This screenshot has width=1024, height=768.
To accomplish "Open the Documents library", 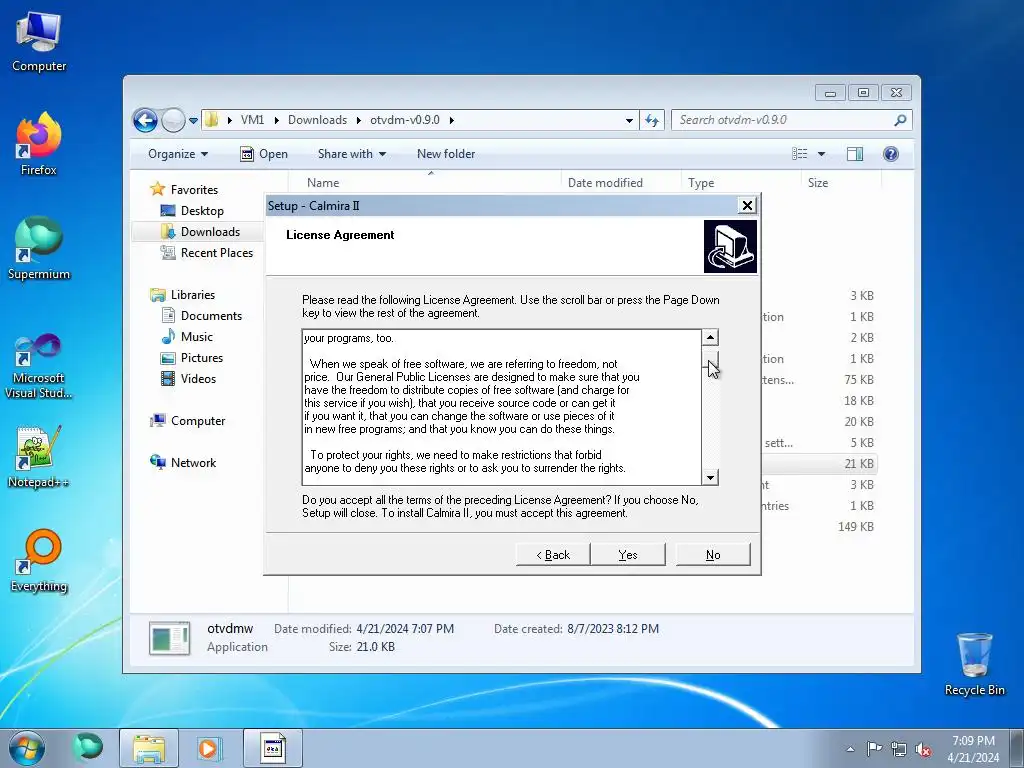I will 211,316.
